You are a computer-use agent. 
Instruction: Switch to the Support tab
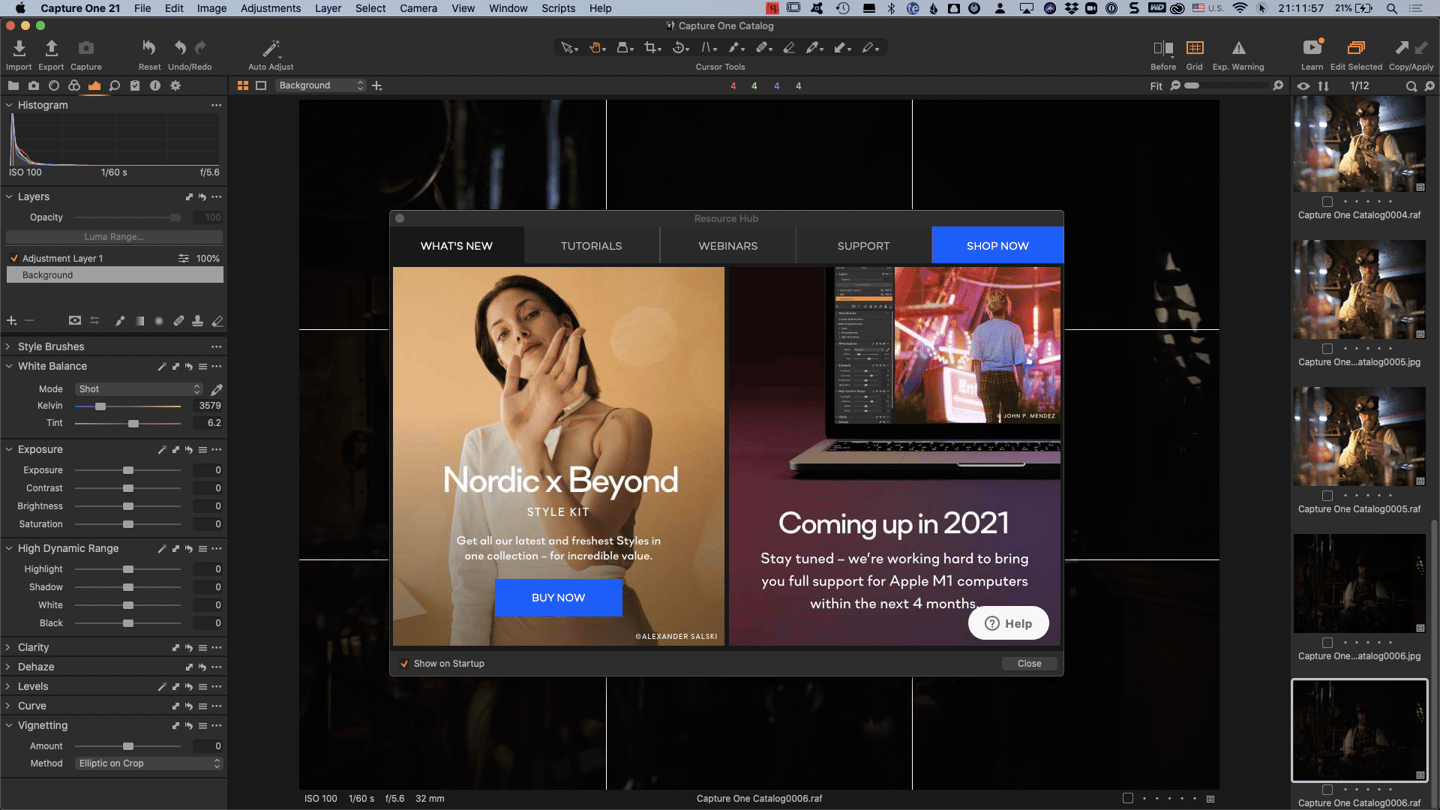[863, 246]
